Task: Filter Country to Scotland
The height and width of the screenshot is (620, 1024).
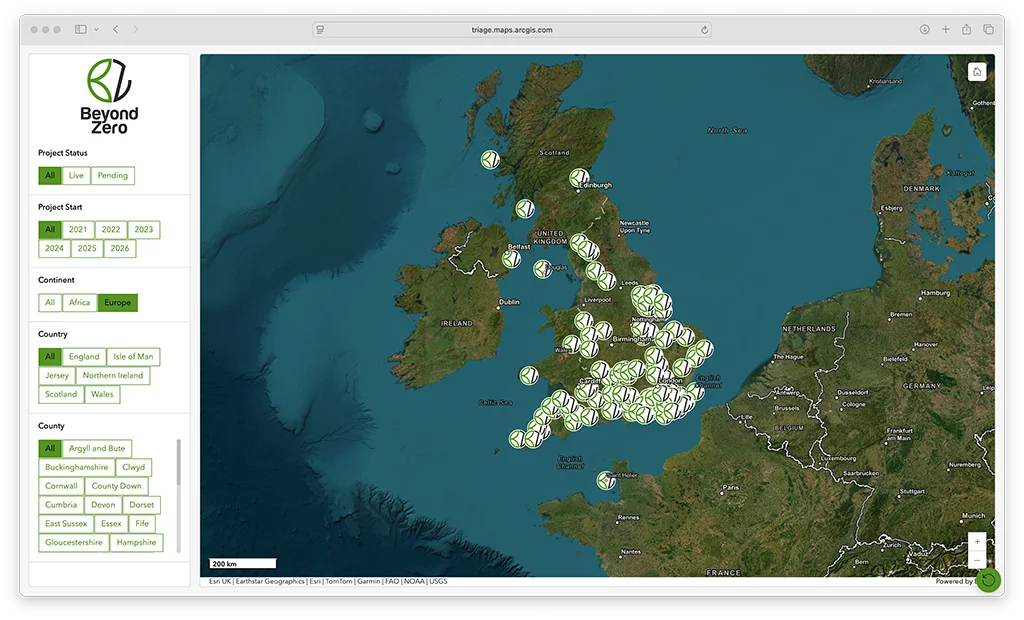Action: (x=61, y=395)
